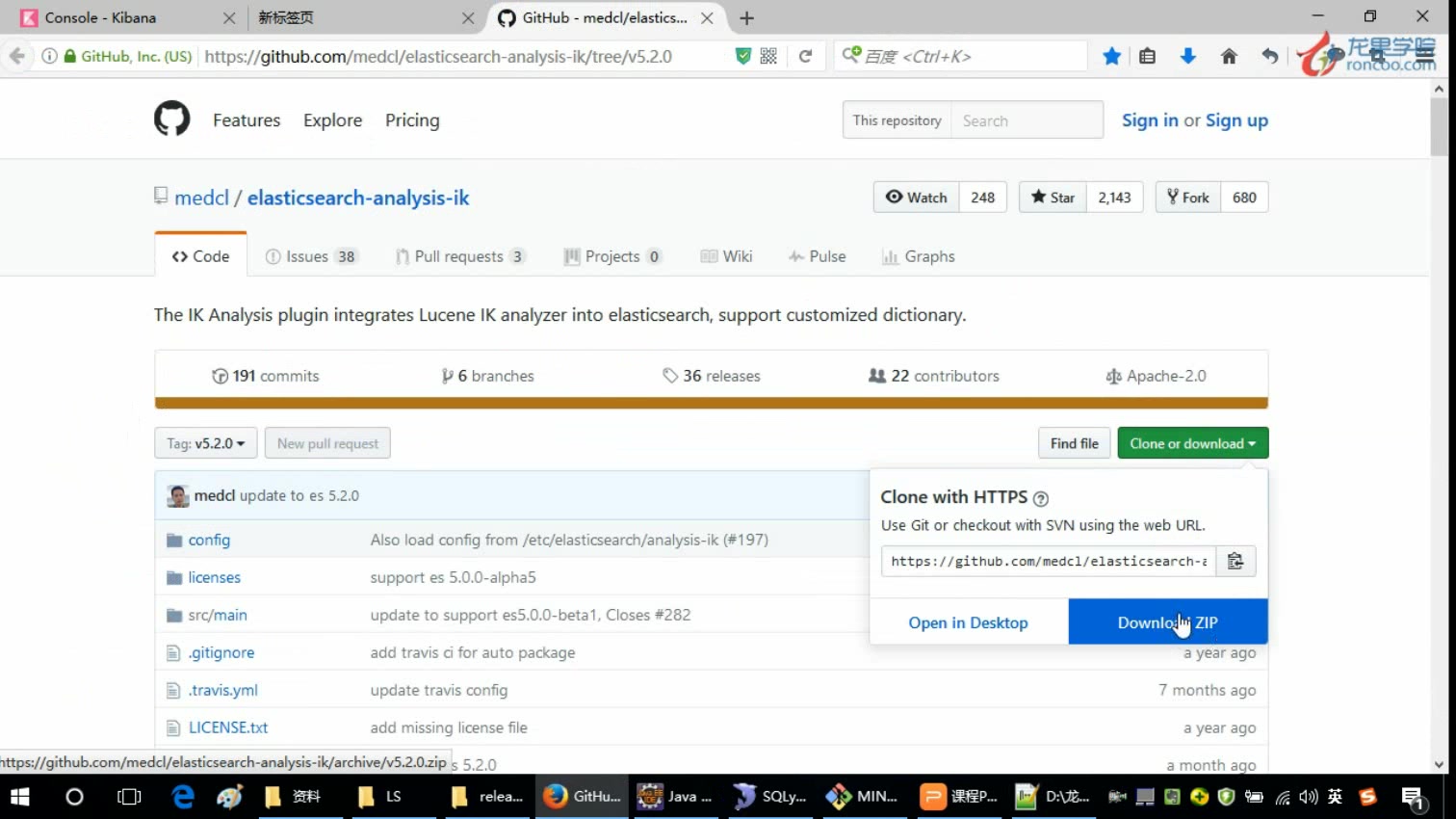Fork the repository

coord(1188,198)
